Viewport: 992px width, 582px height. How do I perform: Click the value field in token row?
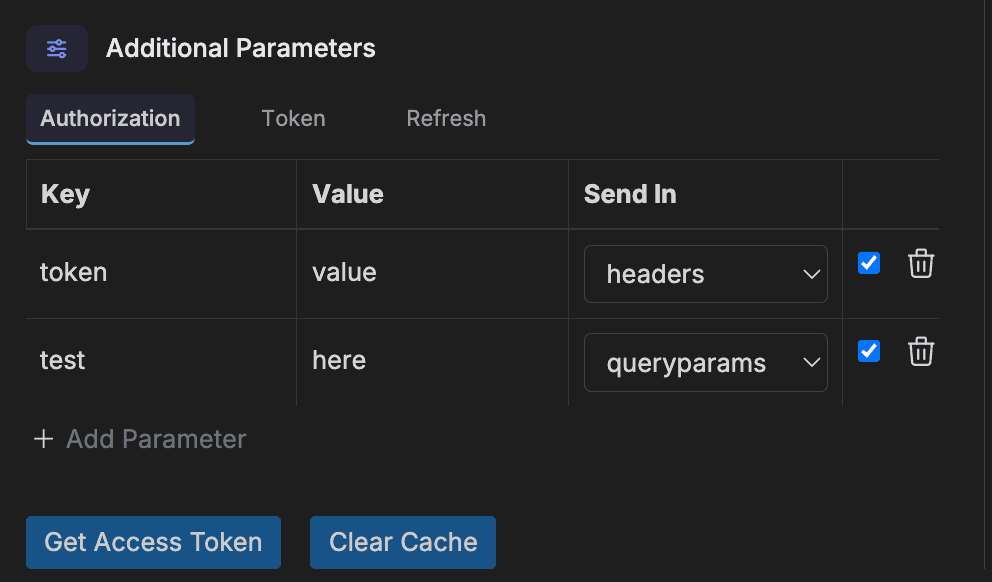click(430, 272)
